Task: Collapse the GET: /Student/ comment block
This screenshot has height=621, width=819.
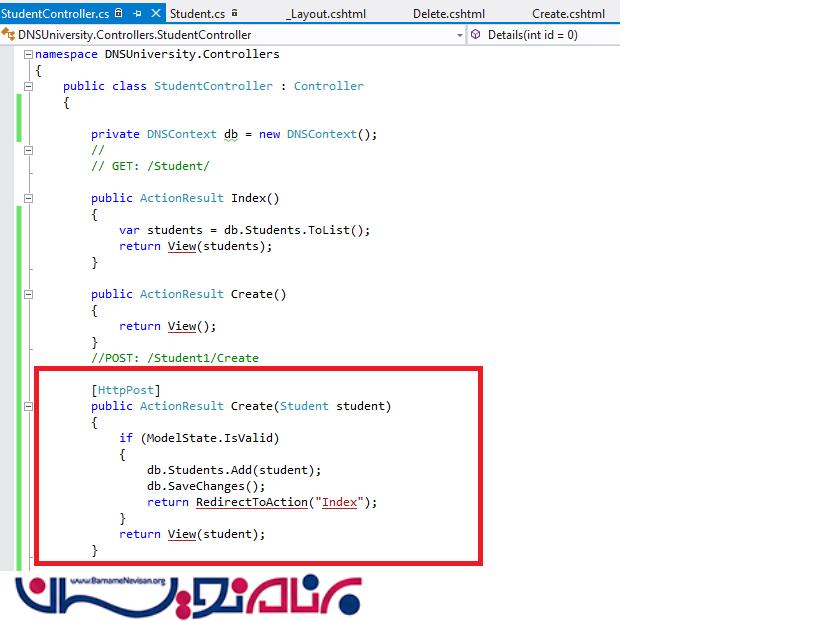Action: click(28, 150)
